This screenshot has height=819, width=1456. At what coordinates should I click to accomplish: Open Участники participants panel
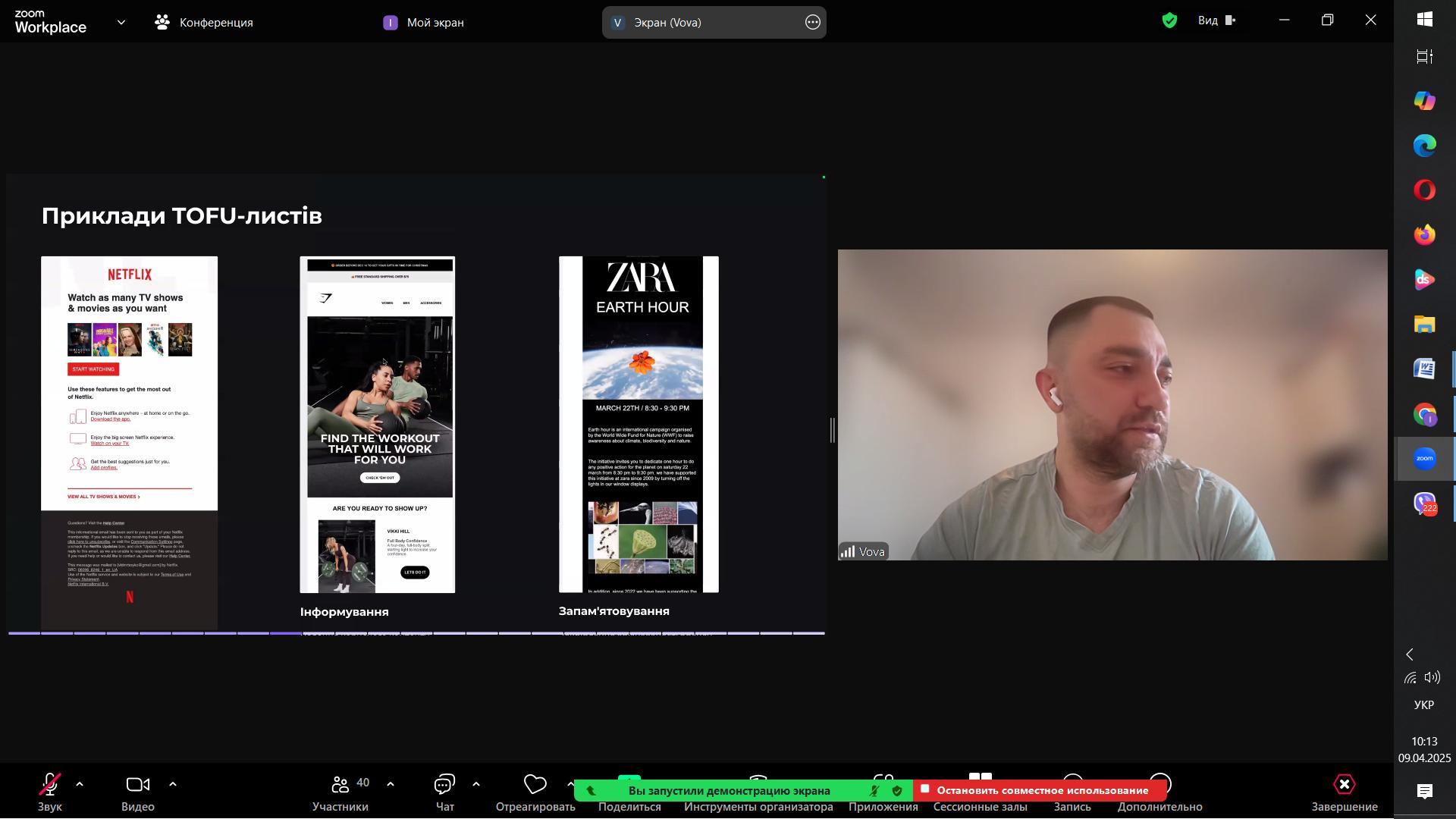coord(340,784)
